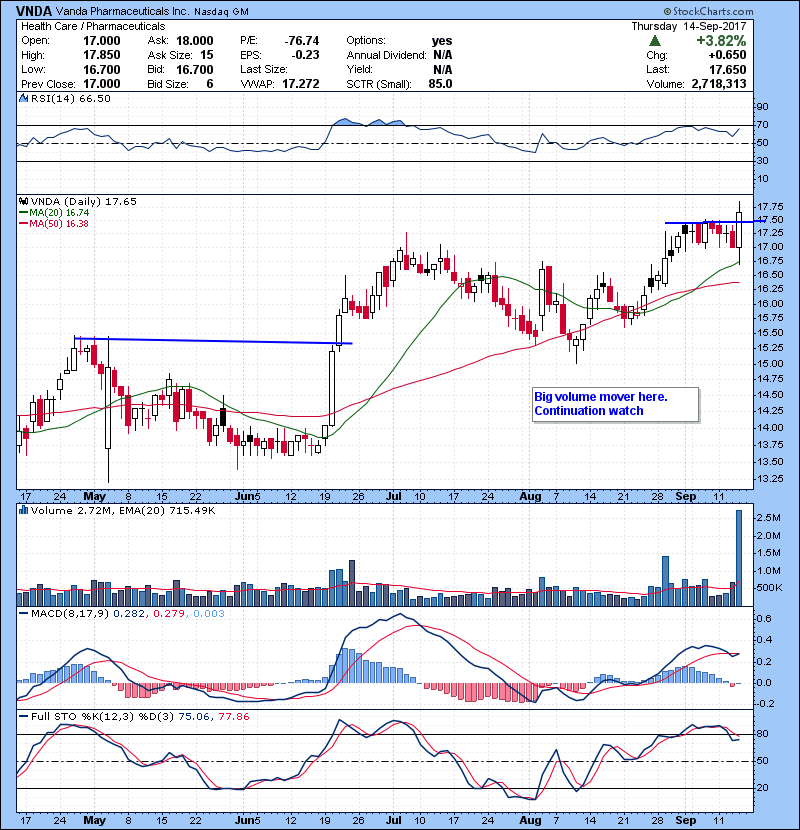This screenshot has height=830, width=800.
Task: Click the May label on the bottom date axis
Action: [95, 820]
